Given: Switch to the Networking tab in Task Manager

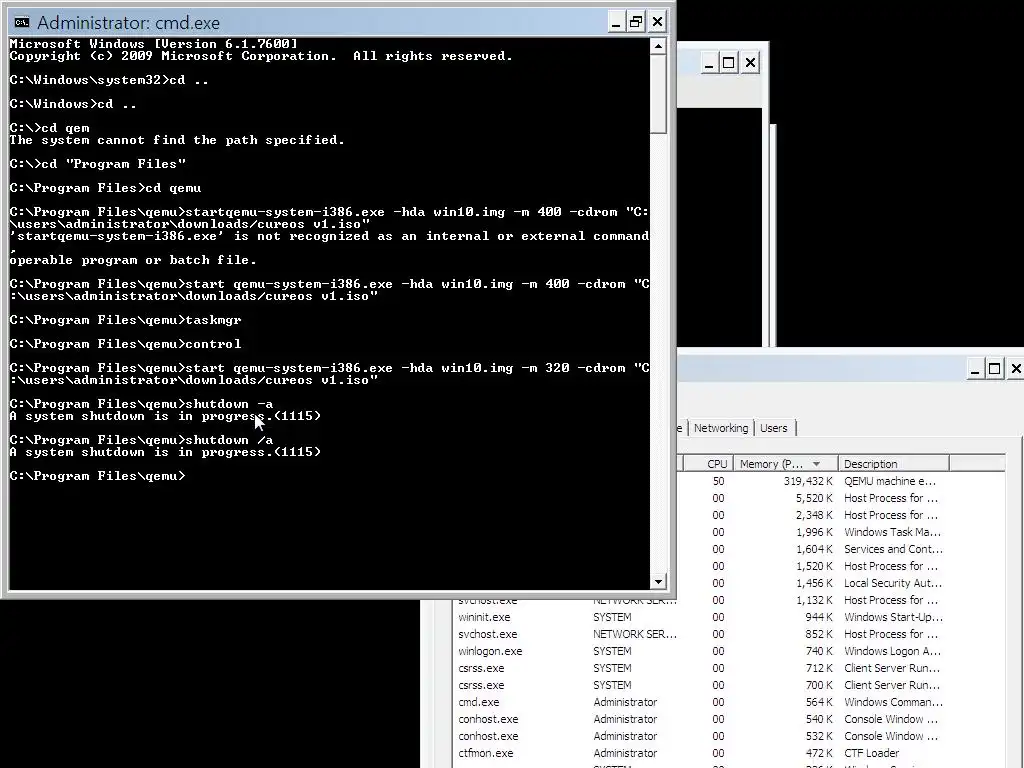Looking at the screenshot, I should click(x=721, y=428).
